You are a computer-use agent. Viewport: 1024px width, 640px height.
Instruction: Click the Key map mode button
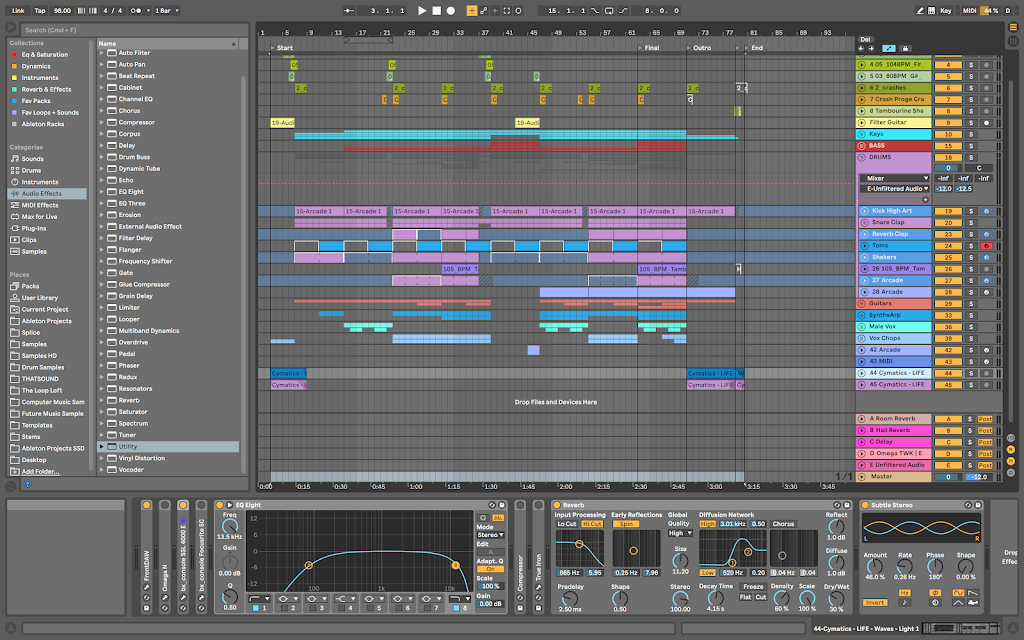[x=946, y=10]
